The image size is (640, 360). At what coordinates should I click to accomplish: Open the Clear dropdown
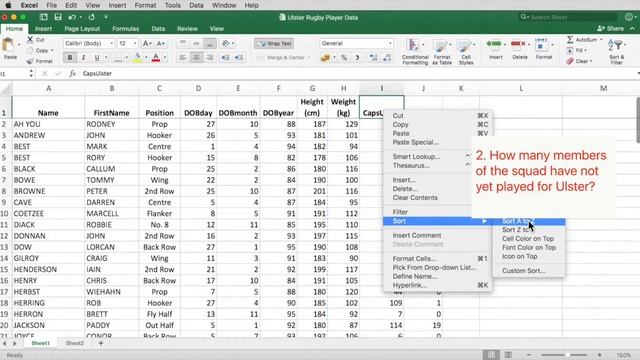(579, 61)
